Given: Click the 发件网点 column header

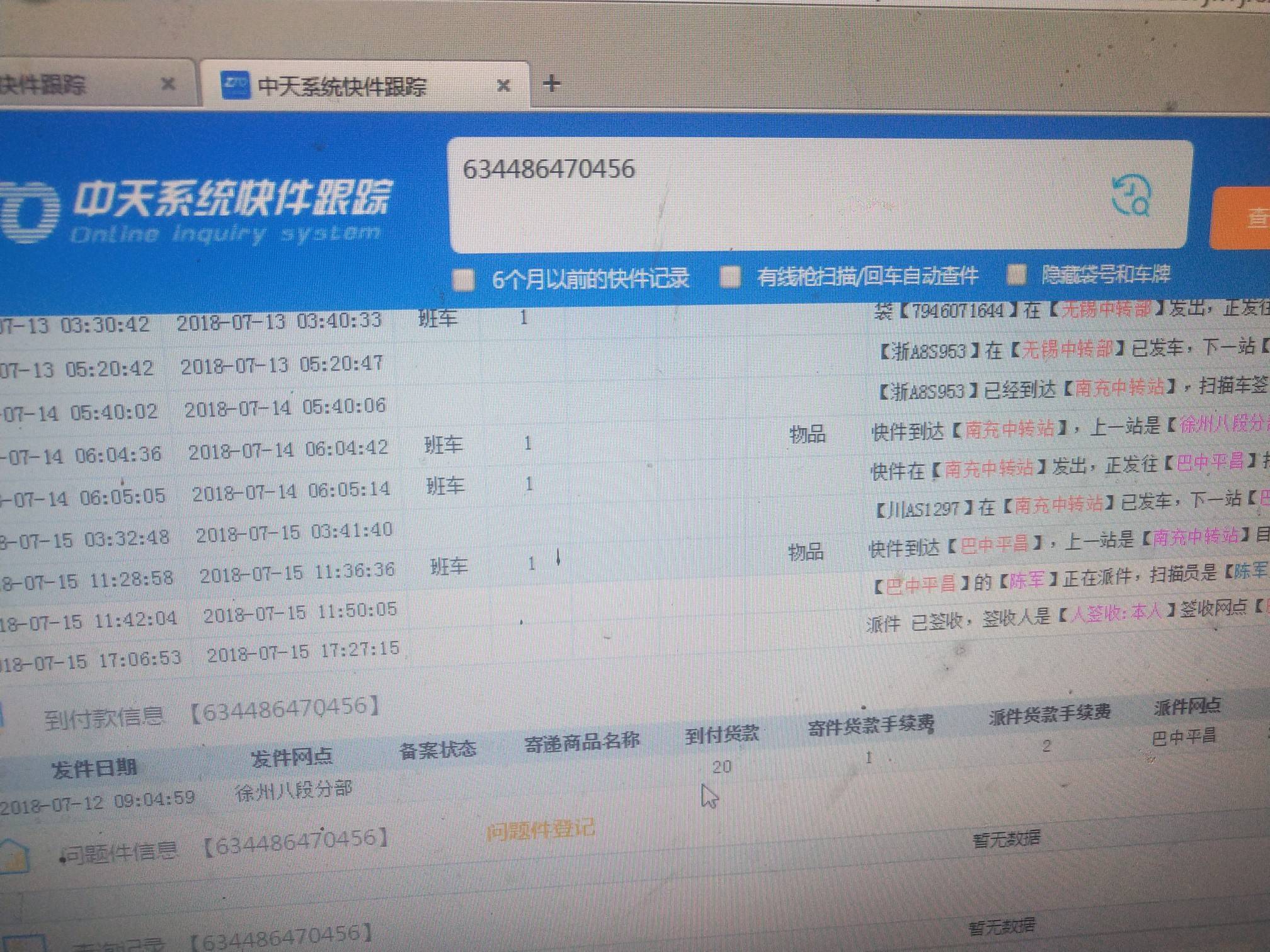Looking at the screenshot, I should (x=292, y=757).
